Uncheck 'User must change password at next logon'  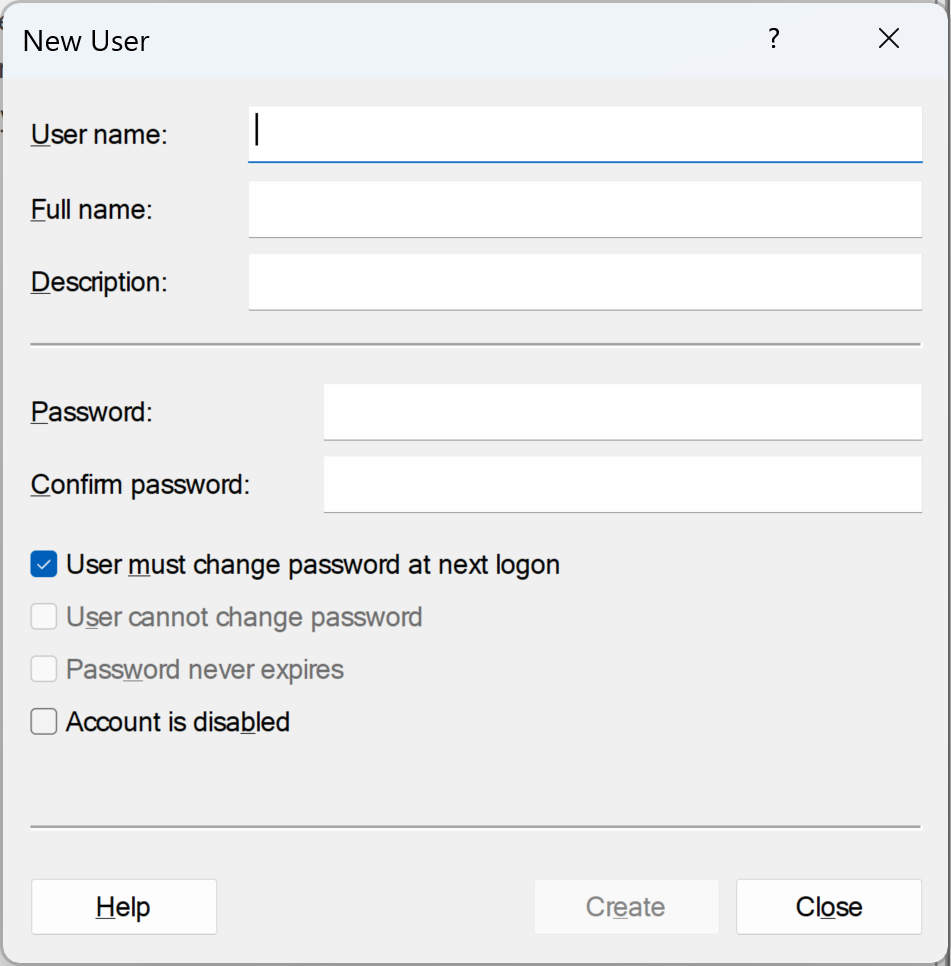click(42, 564)
